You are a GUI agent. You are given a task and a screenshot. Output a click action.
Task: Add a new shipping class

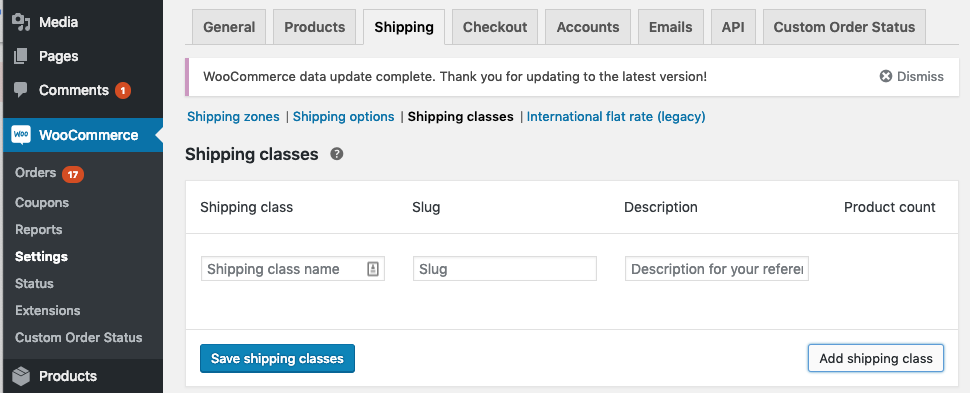coord(875,358)
